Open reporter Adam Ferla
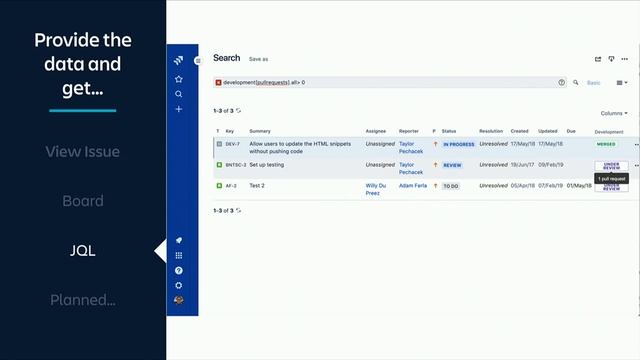The image size is (640, 360). coord(413,186)
